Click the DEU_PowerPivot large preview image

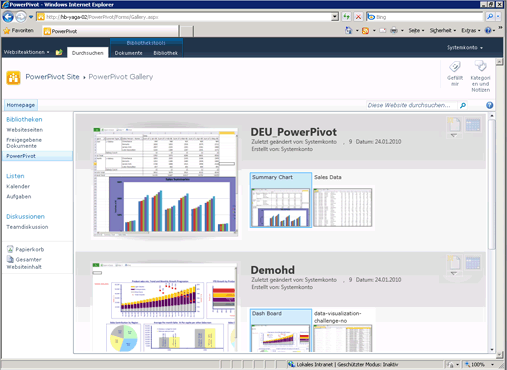166,182
